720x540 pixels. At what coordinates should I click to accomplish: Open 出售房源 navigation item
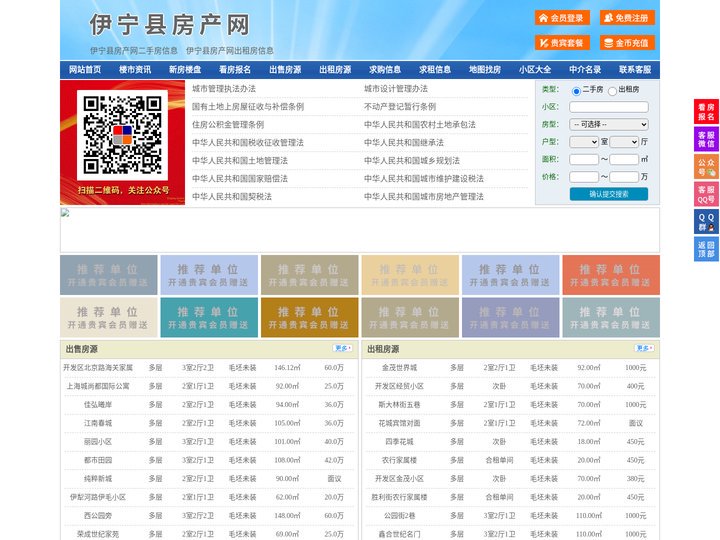click(x=285, y=70)
